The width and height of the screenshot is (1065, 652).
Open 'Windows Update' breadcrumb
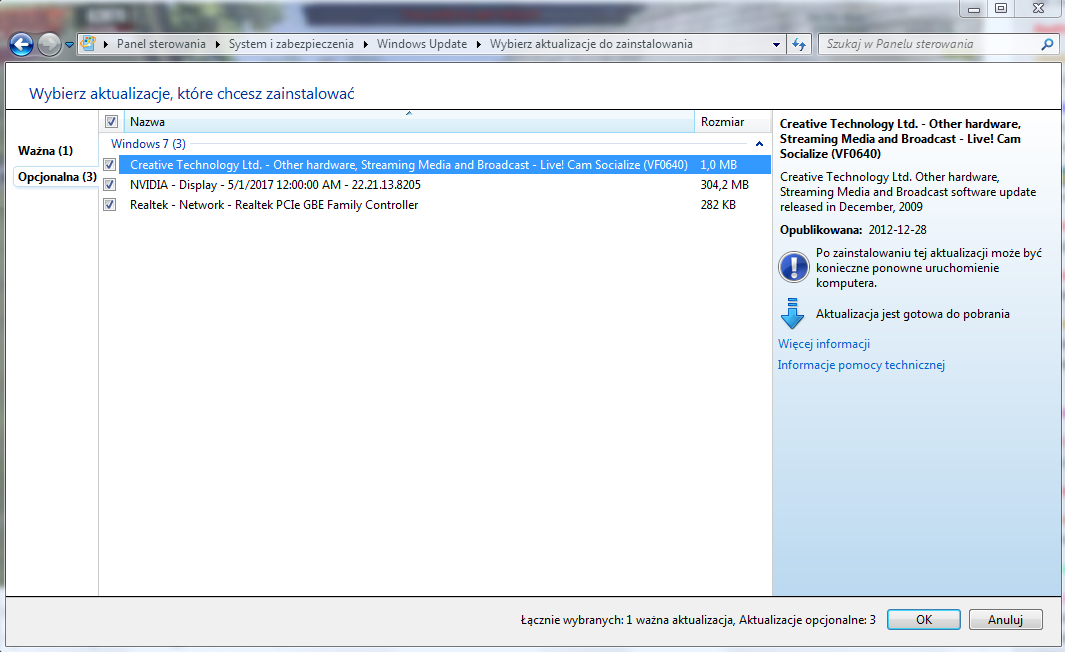(x=422, y=44)
